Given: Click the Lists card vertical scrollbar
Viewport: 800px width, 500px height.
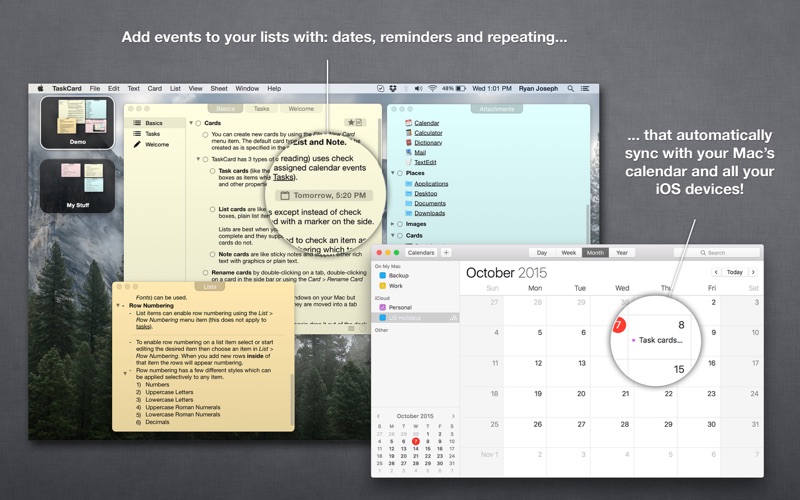Looking at the screenshot, I should [x=292, y=399].
